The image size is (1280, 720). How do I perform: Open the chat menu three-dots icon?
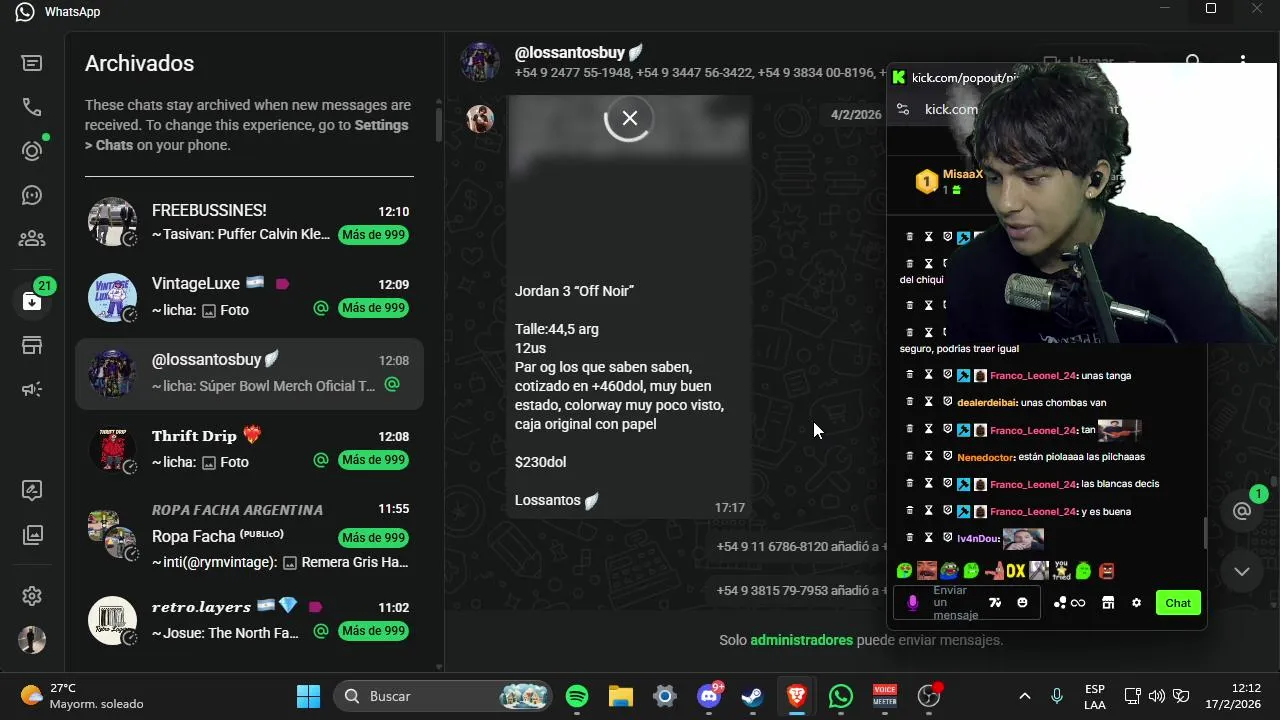pos(1243,62)
